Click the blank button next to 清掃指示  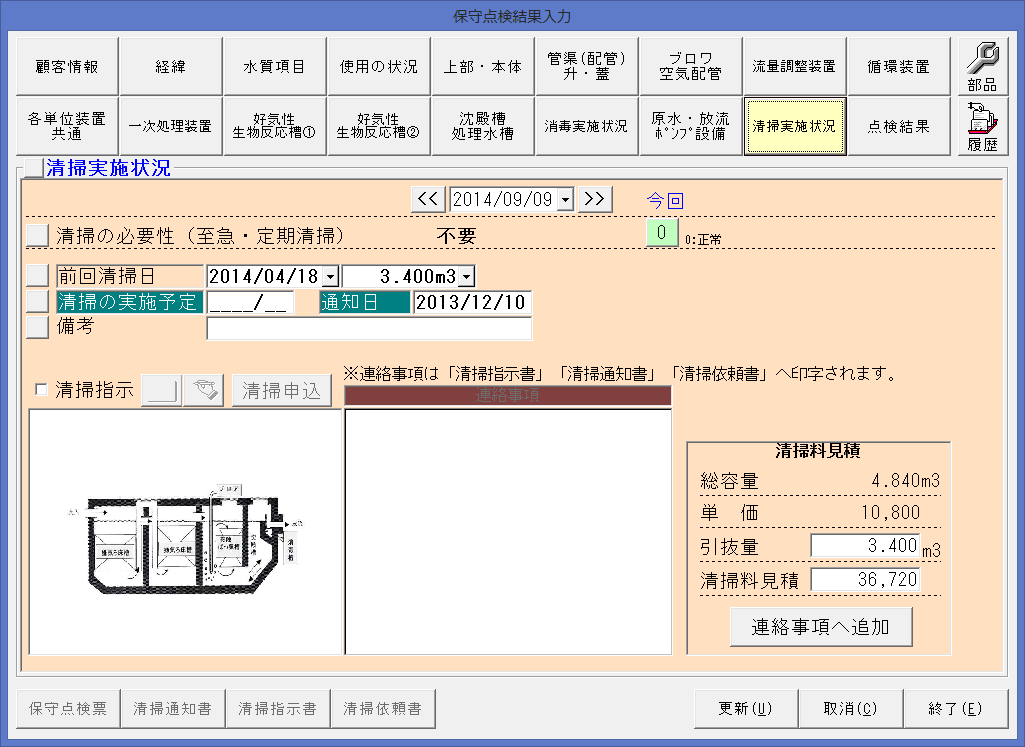(x=161, y=391)
